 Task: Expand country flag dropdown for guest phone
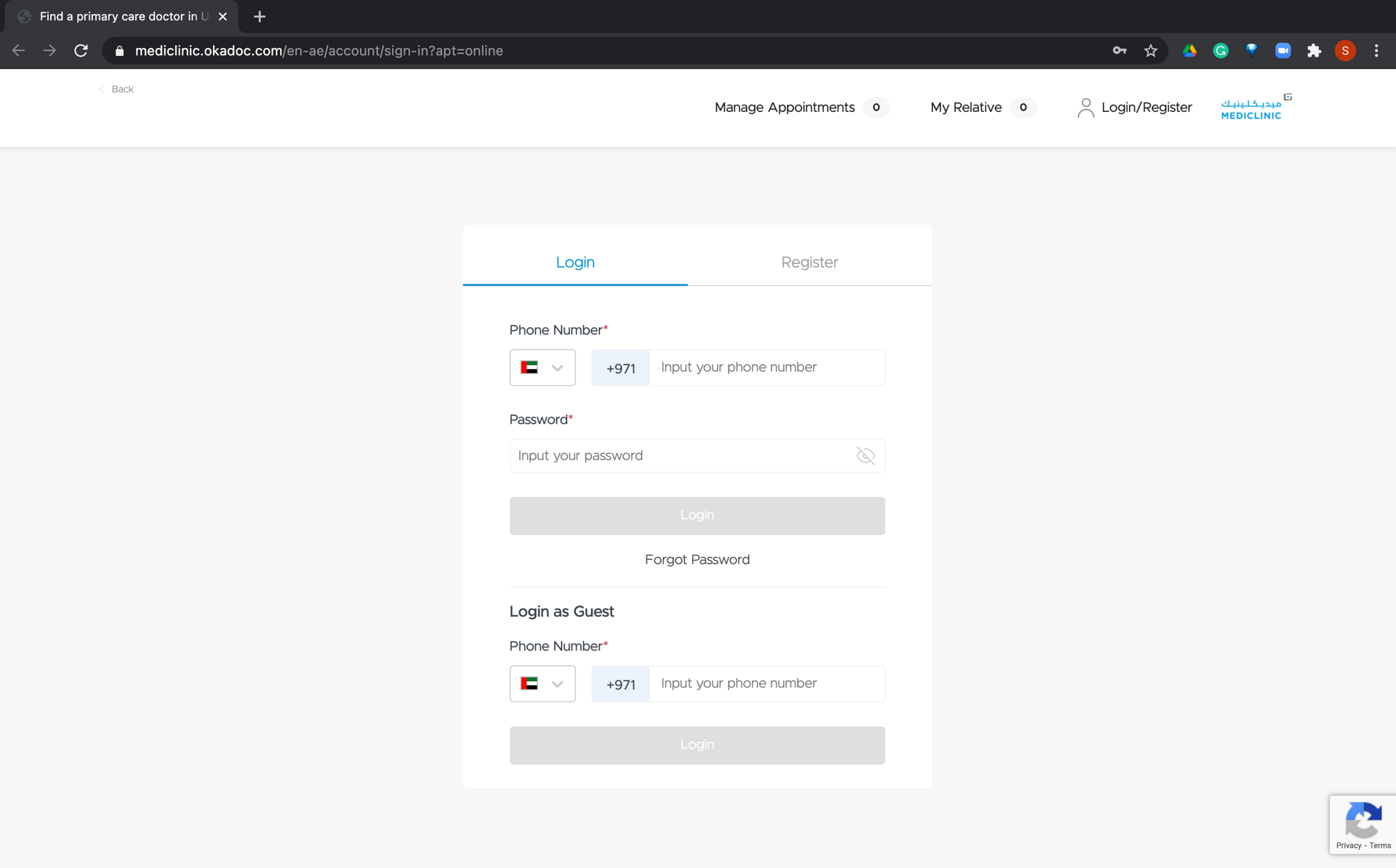click(x=542, y=684)
